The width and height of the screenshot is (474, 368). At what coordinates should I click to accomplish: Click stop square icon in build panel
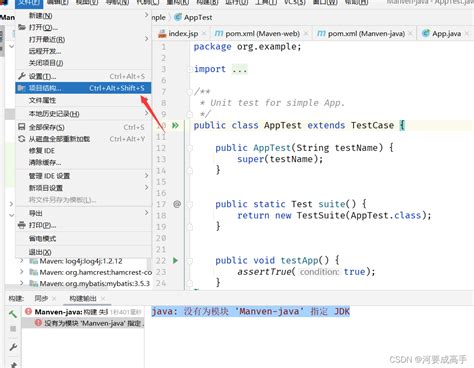(x=13, y=329)
